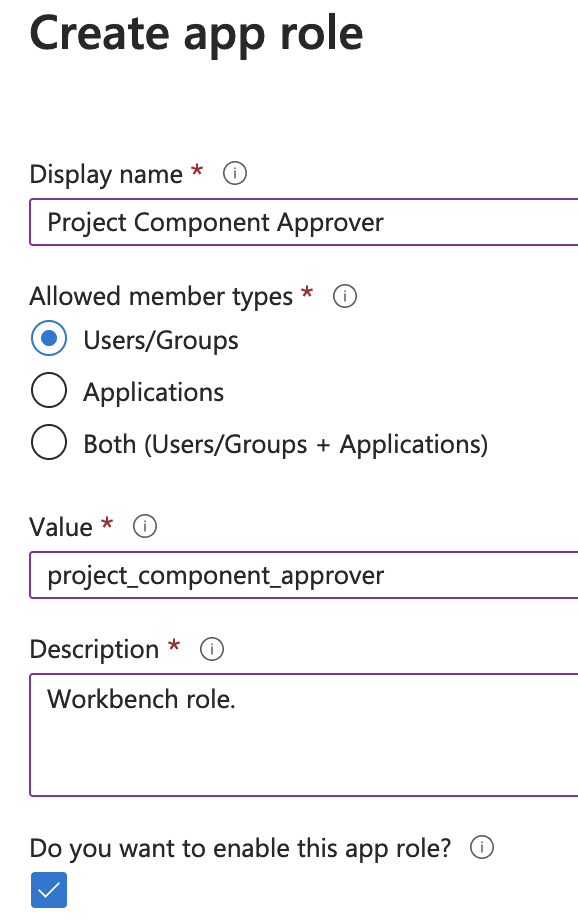578x922 pixels.
Task: Click the info icon next to Description
Action: pos(212,649)
